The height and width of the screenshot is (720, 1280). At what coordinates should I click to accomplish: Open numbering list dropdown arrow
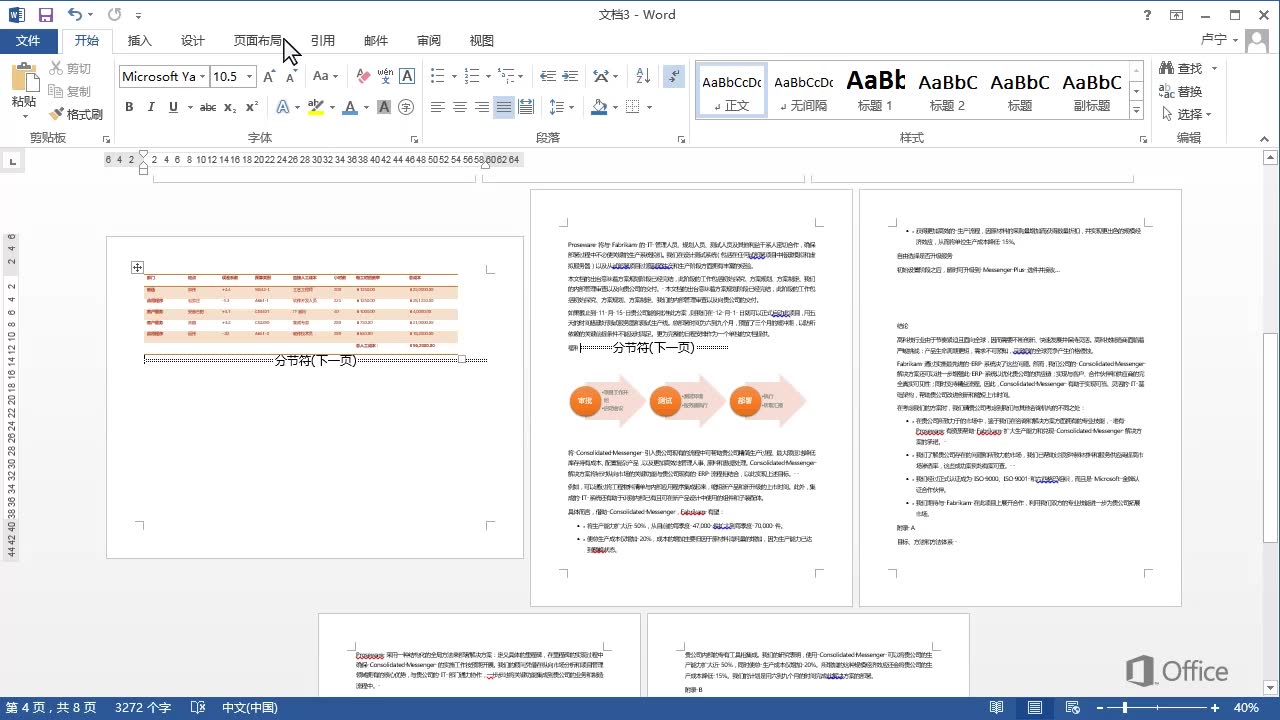[x=488, y=76]
